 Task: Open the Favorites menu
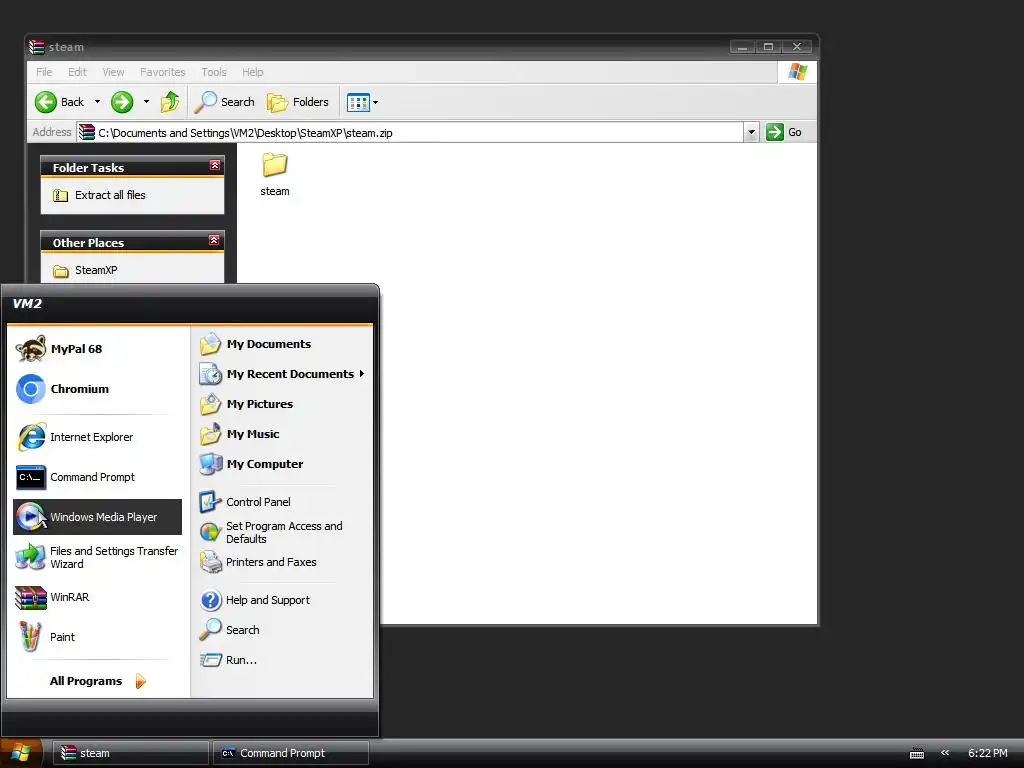(163, 72)
